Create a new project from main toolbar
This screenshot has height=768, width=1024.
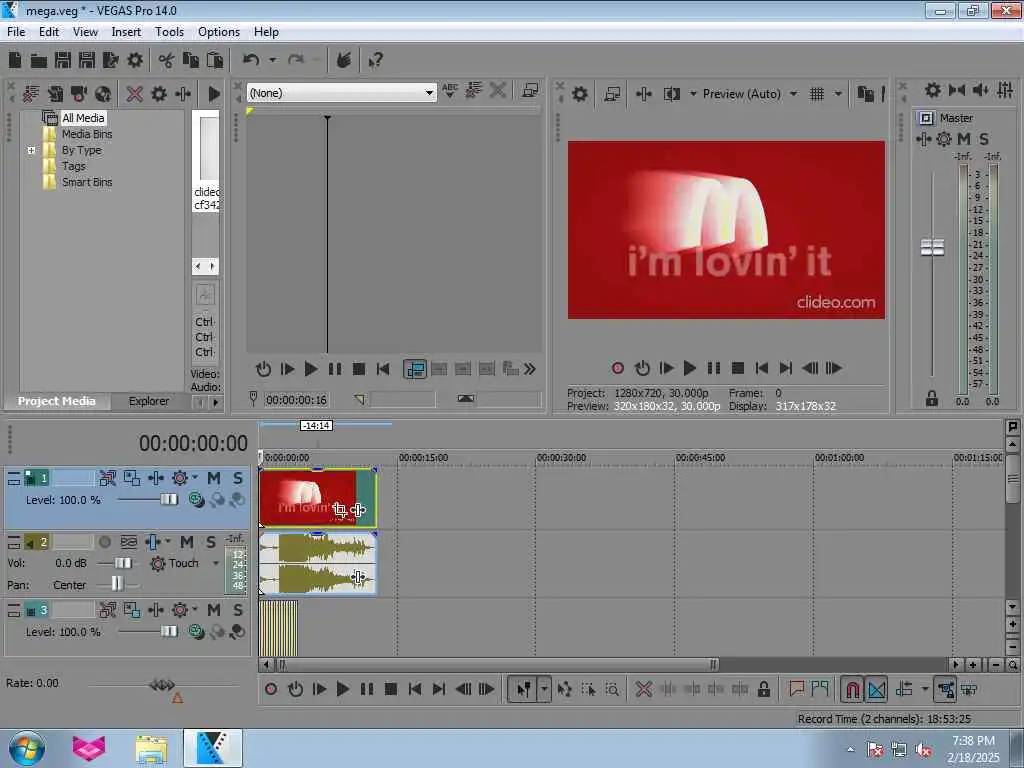(15, 61)
